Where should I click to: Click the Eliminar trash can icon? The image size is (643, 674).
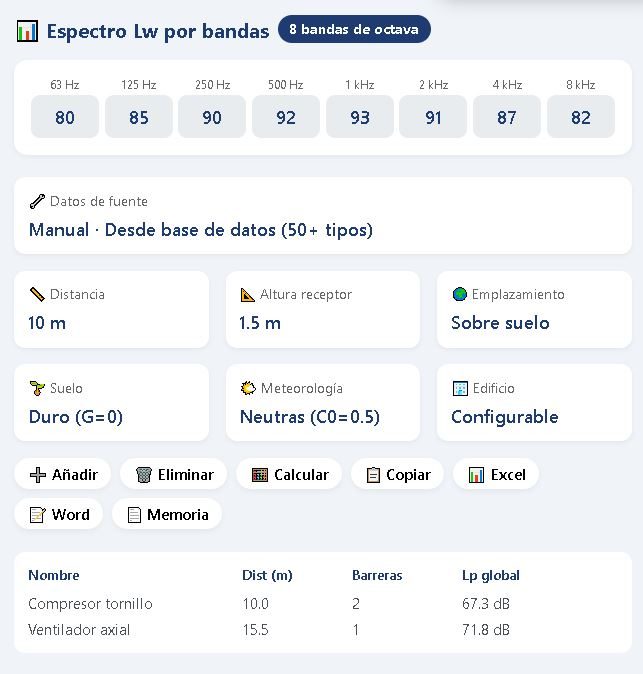[x=144, y=475]
